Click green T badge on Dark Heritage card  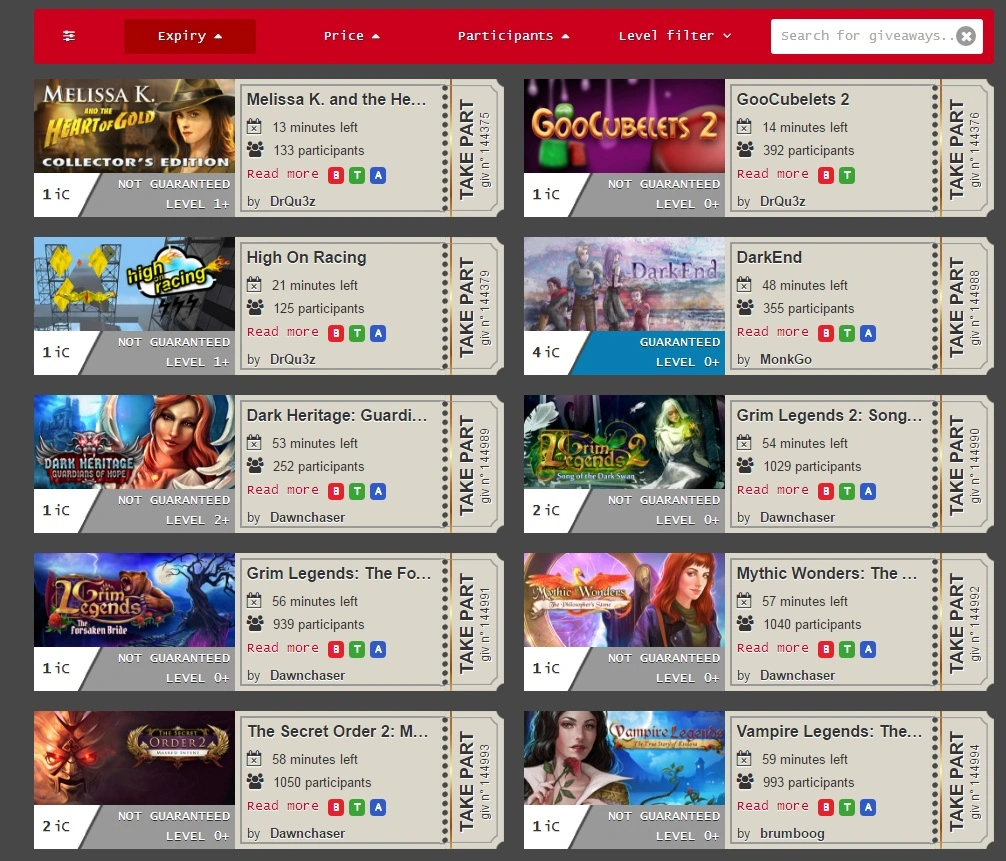(x=357, y=491)
